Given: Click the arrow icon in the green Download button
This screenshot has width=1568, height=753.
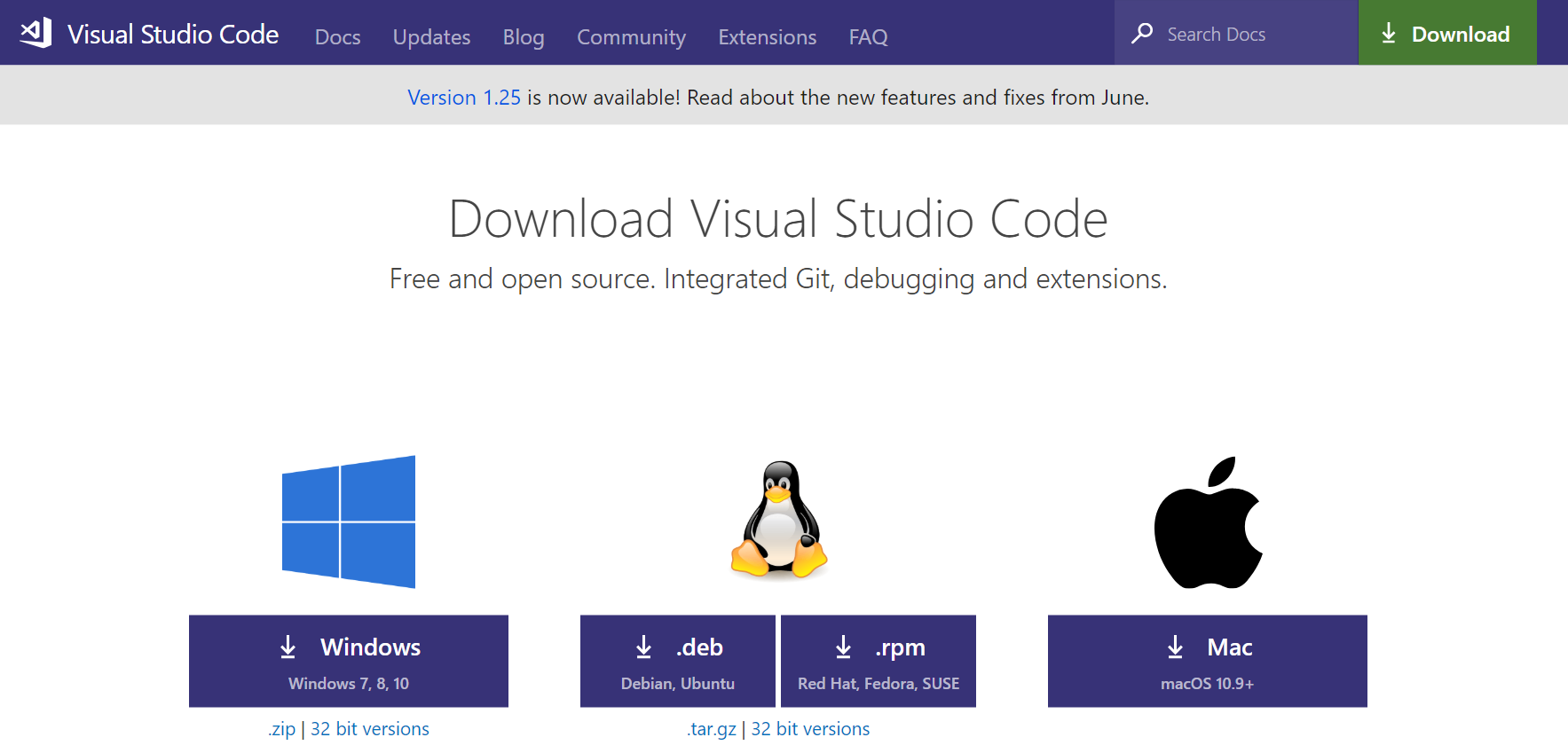Looking at the screenshot, I should pyautogui.click(x=1389, y=34).
